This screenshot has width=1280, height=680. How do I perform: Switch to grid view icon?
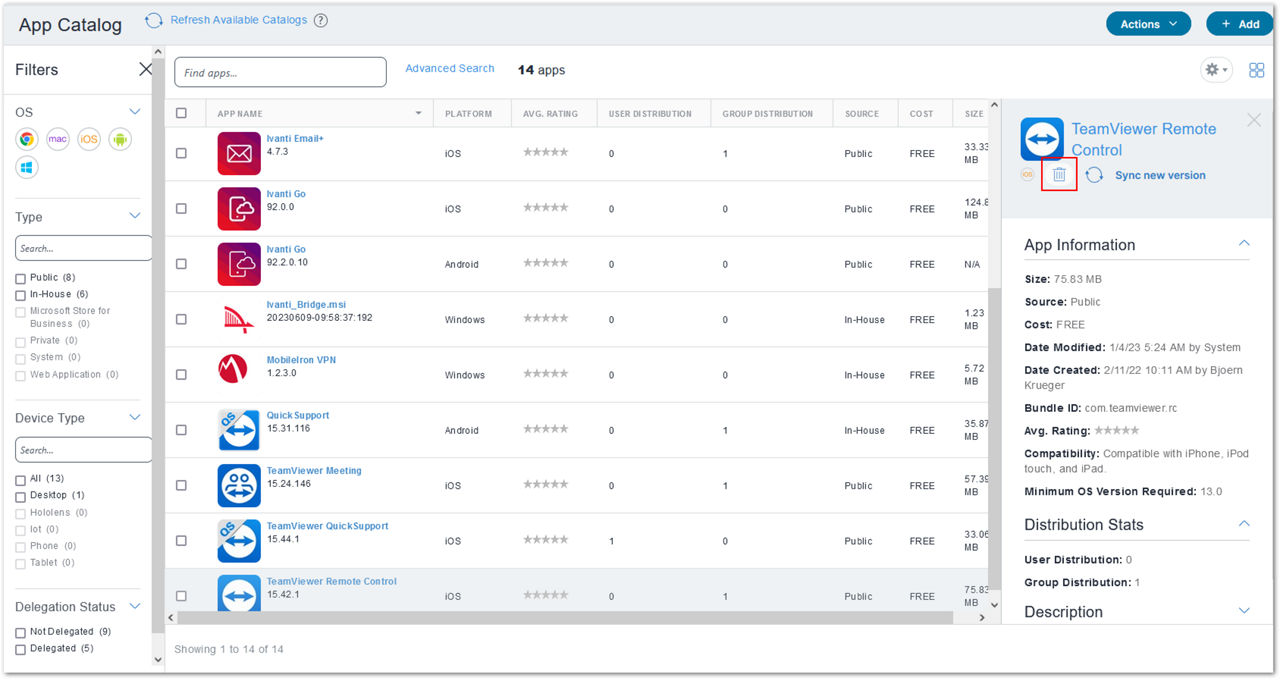point(1256,70)
